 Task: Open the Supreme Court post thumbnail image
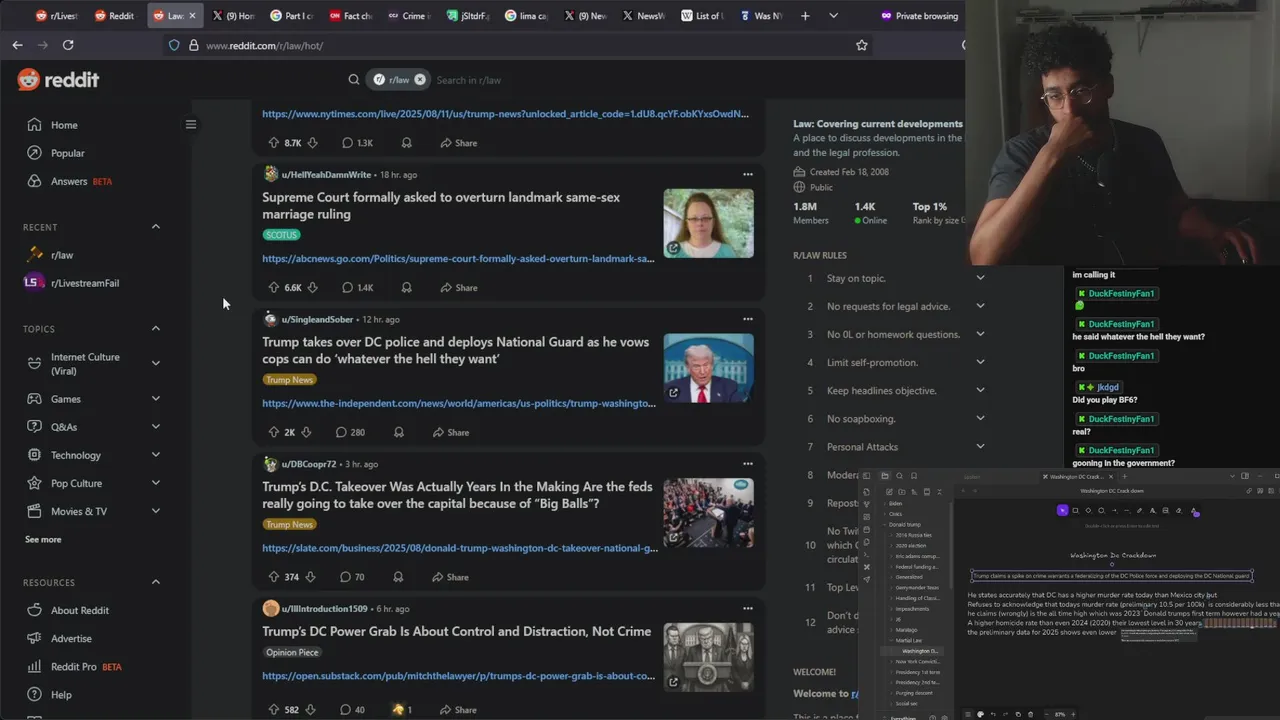pyautogui.click(x=708, y=223)
